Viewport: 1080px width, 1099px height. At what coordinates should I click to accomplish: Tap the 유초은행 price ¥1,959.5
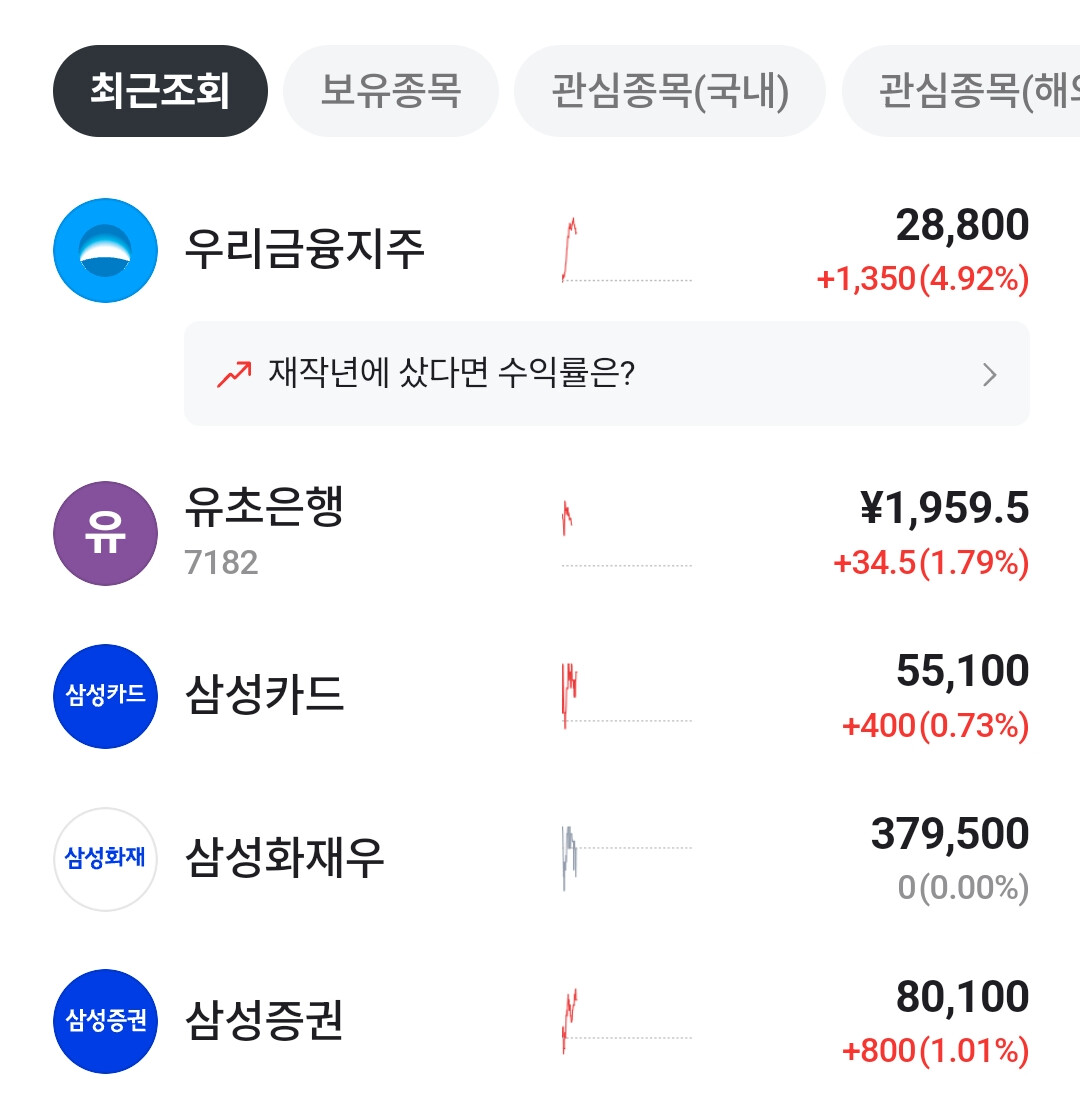(x=944, y=509)
